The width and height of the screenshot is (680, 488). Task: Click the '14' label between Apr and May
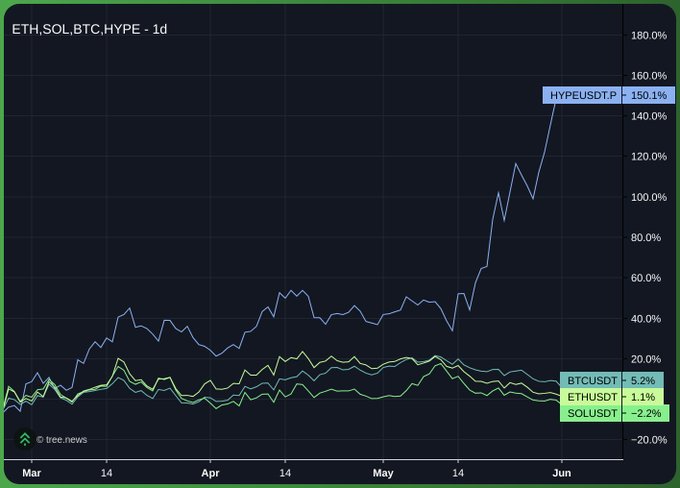pyautogui.click(x=285, y=473)
